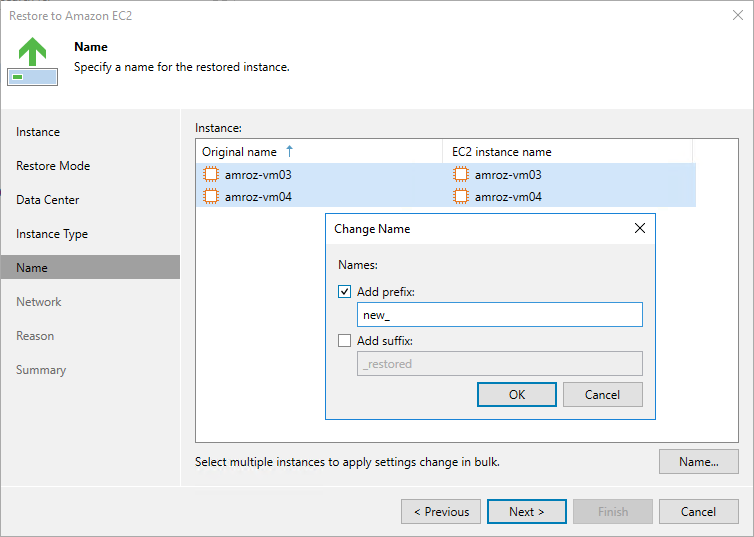Click the prefix text field containing new_
Screen dimensions: 754x537
tap(499, 315)
